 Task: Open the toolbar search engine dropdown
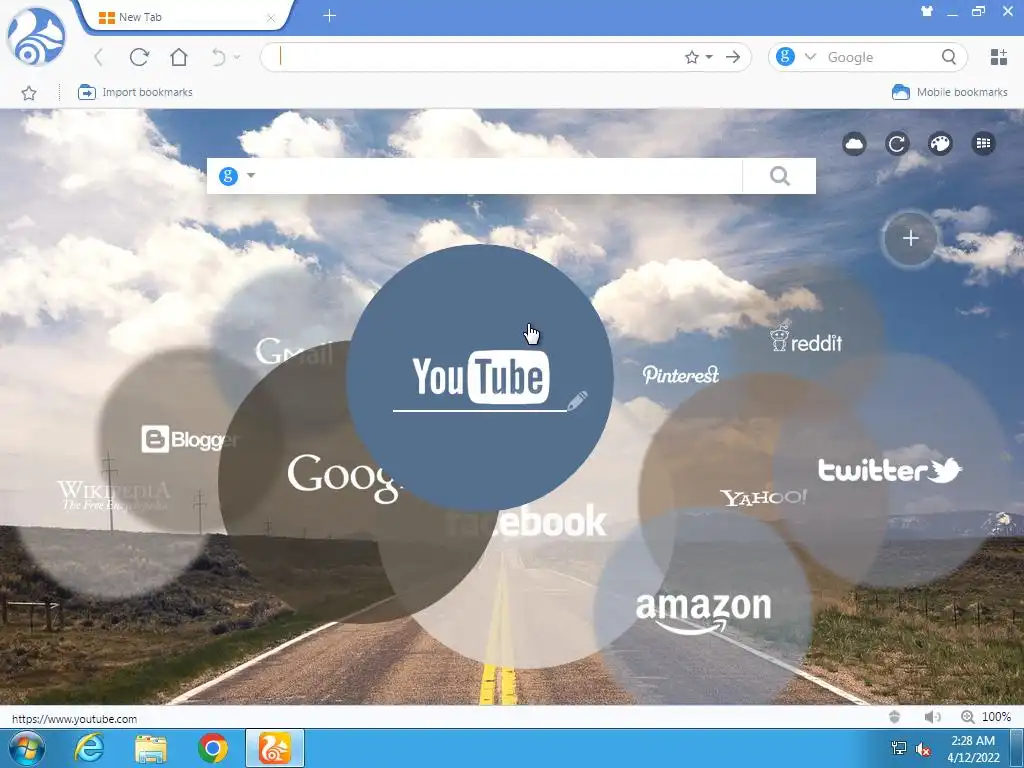tap(810, 57)
